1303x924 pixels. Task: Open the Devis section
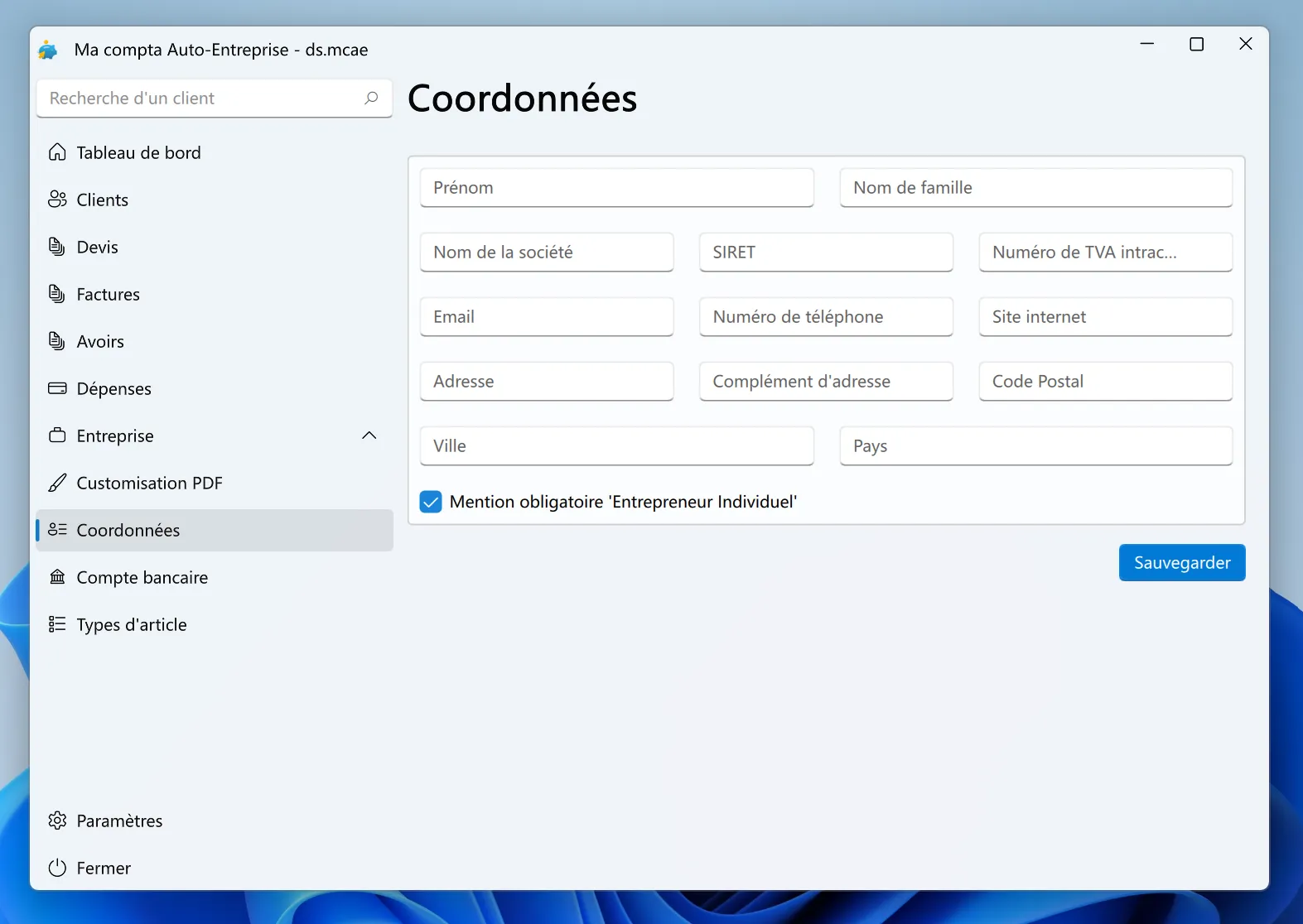[215, 247]
